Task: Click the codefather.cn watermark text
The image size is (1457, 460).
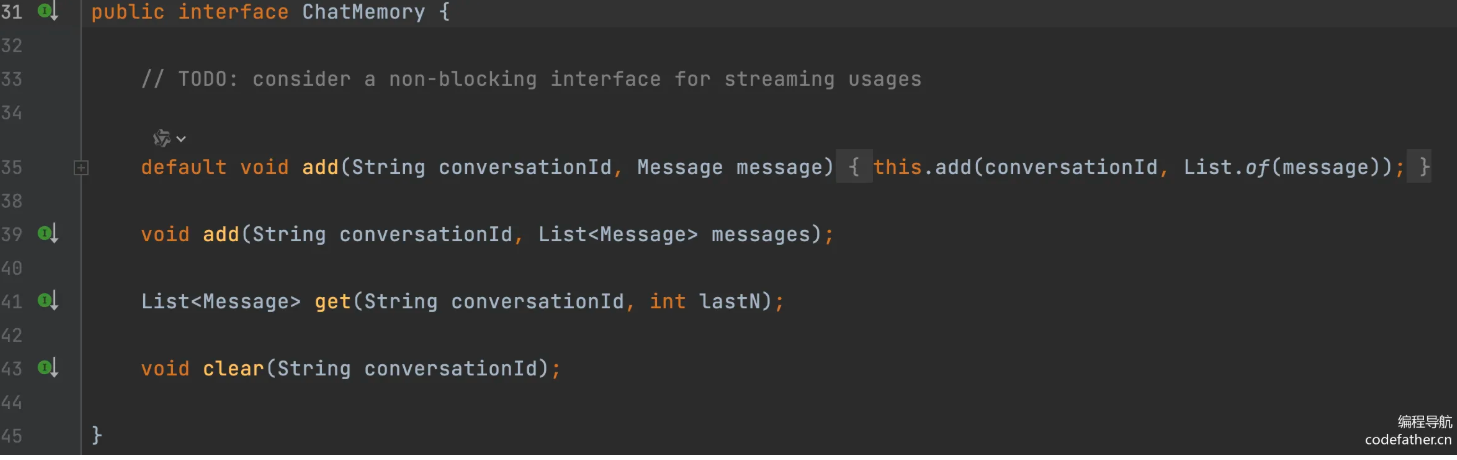Action: point(1408,440)
